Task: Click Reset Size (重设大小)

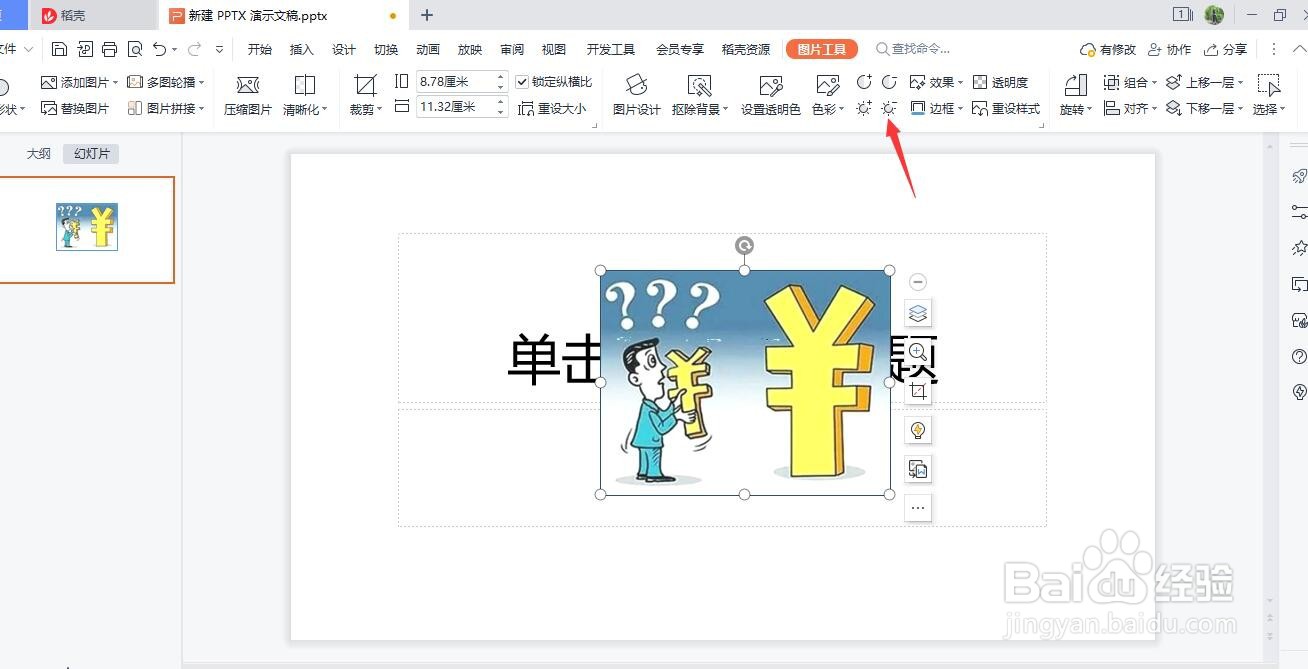Action: (x=552, y=108)
